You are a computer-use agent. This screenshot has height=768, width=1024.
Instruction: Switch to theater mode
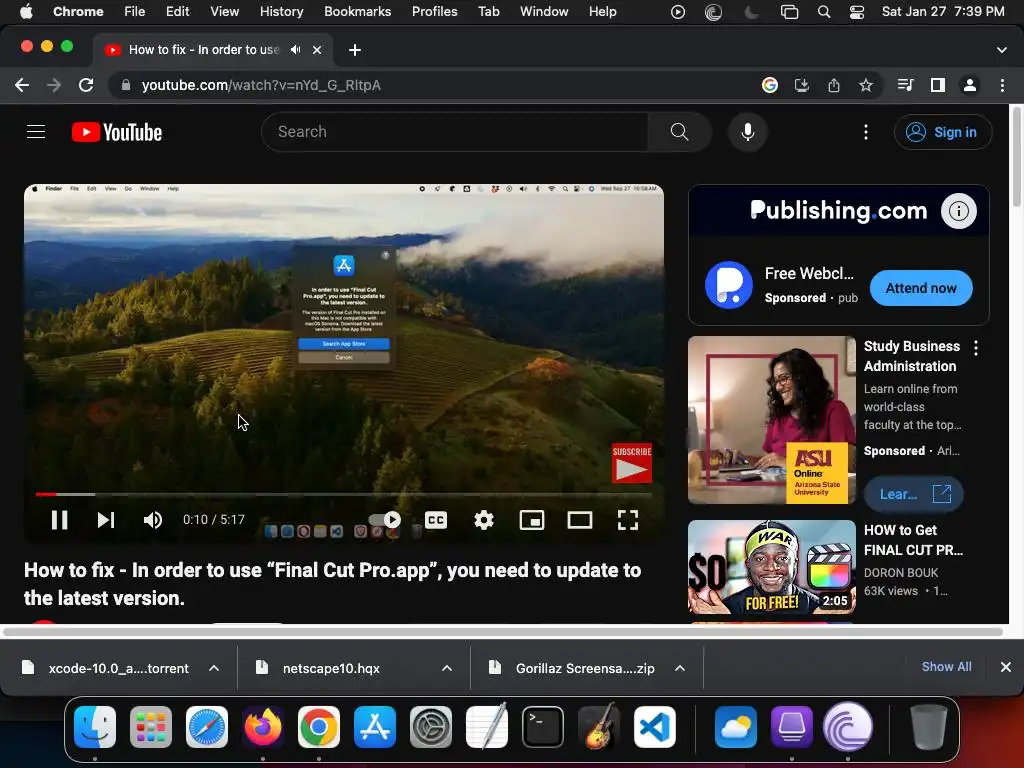[x=579, y=520]
